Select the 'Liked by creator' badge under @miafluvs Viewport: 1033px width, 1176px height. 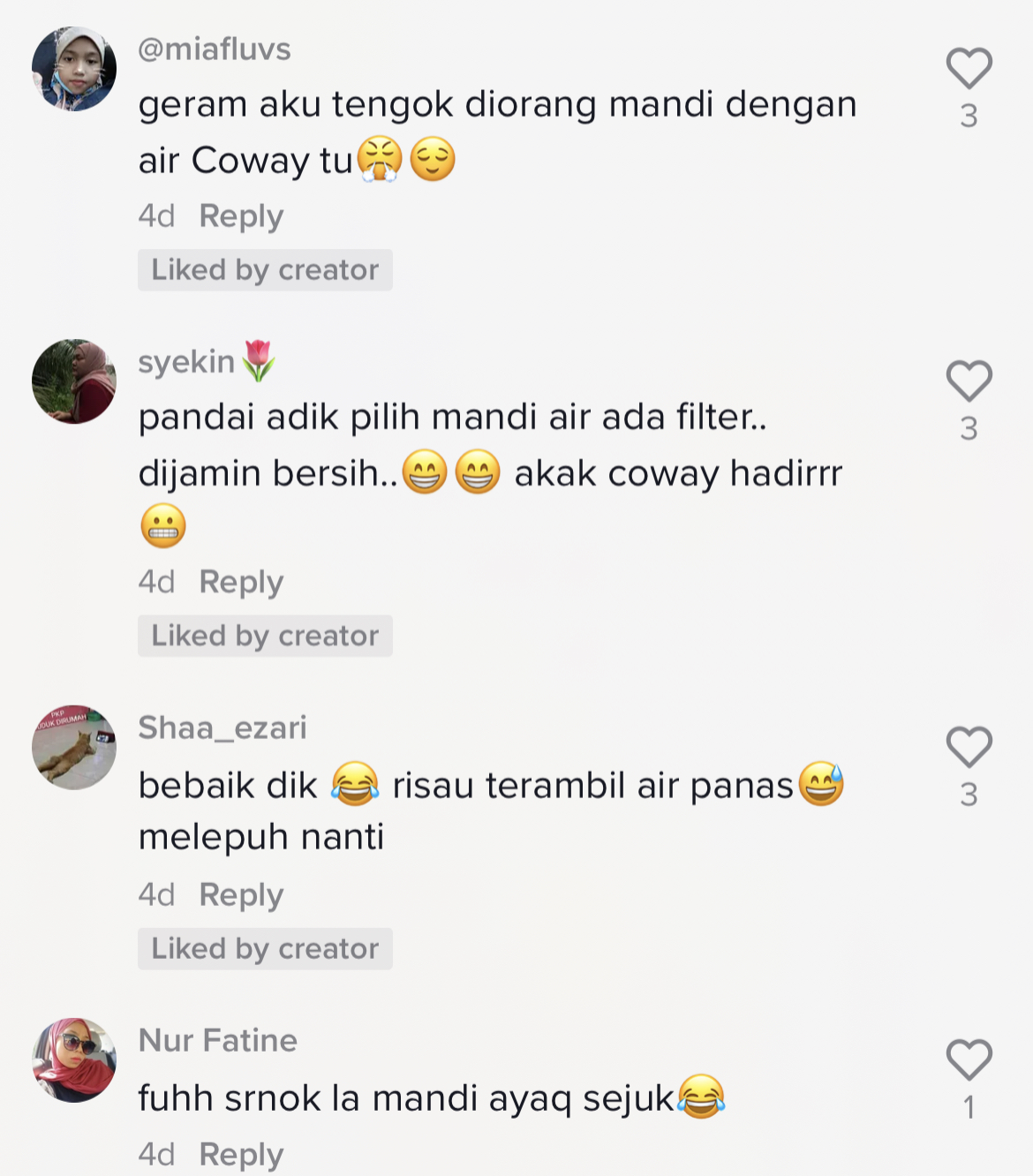265,270
